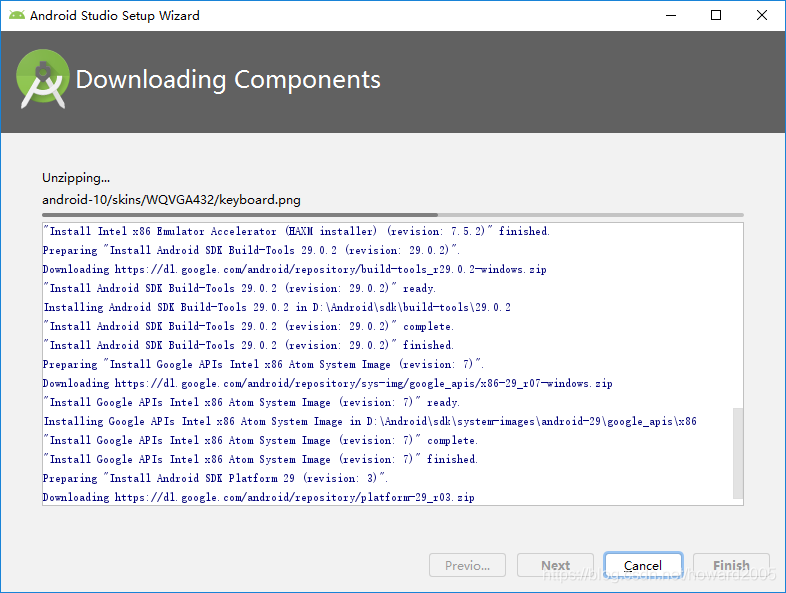Click the Installing Build-Tools in D:\Android\sdk line
Image resolution: width=786 pixels, height=593 pixels.
coord(277,307)
